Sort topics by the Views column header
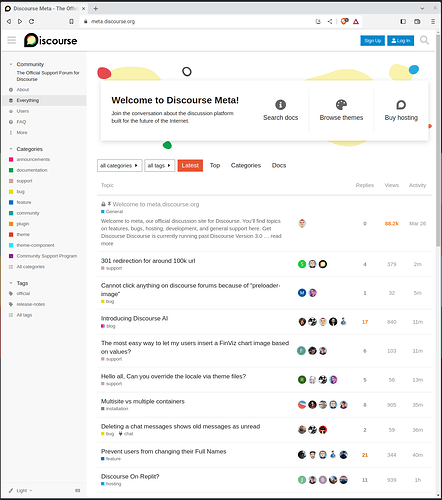This screenshot has height=500, width=442. (x=392, y=185)
